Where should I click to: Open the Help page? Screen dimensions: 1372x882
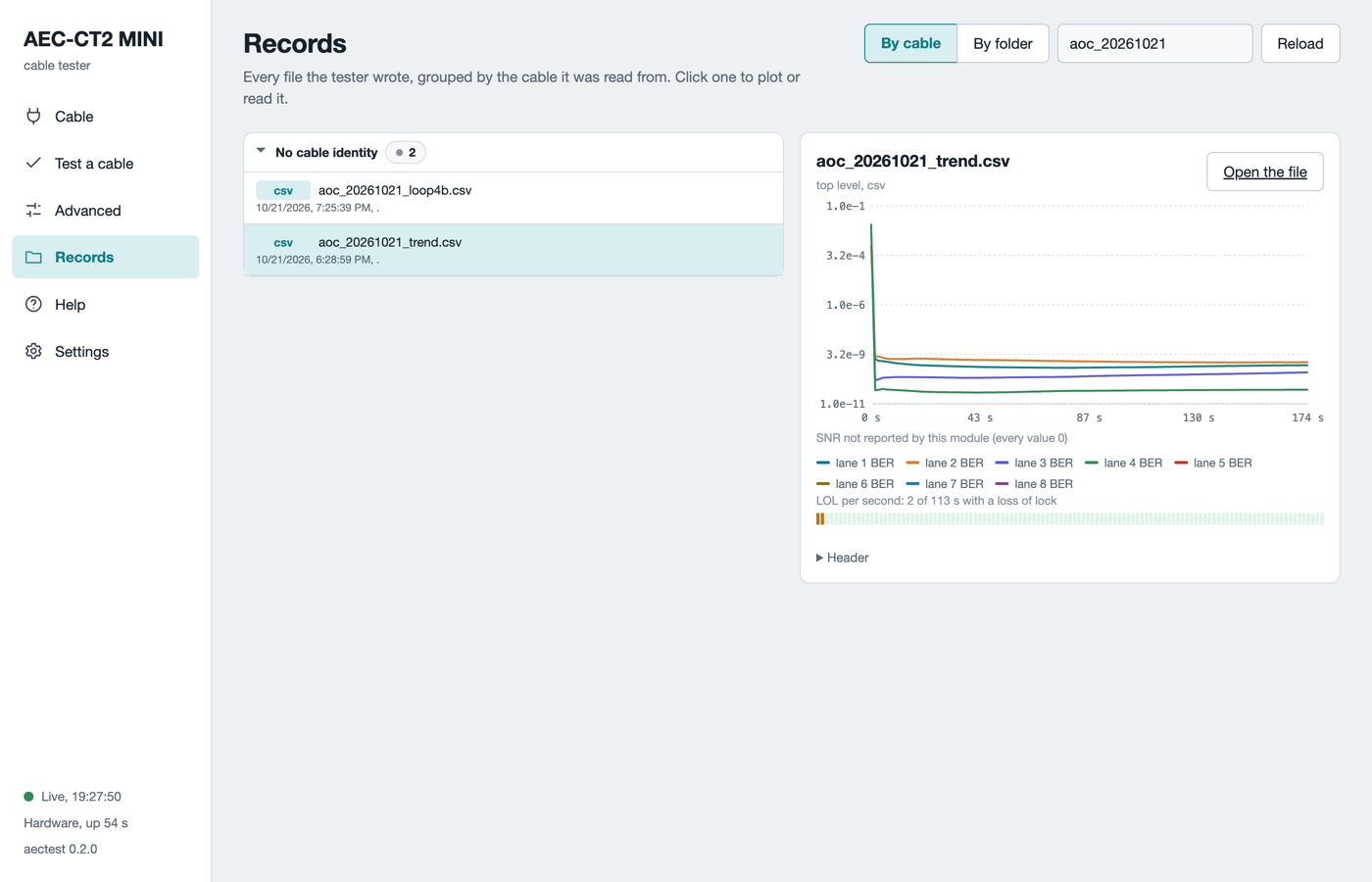click(106, 304)
